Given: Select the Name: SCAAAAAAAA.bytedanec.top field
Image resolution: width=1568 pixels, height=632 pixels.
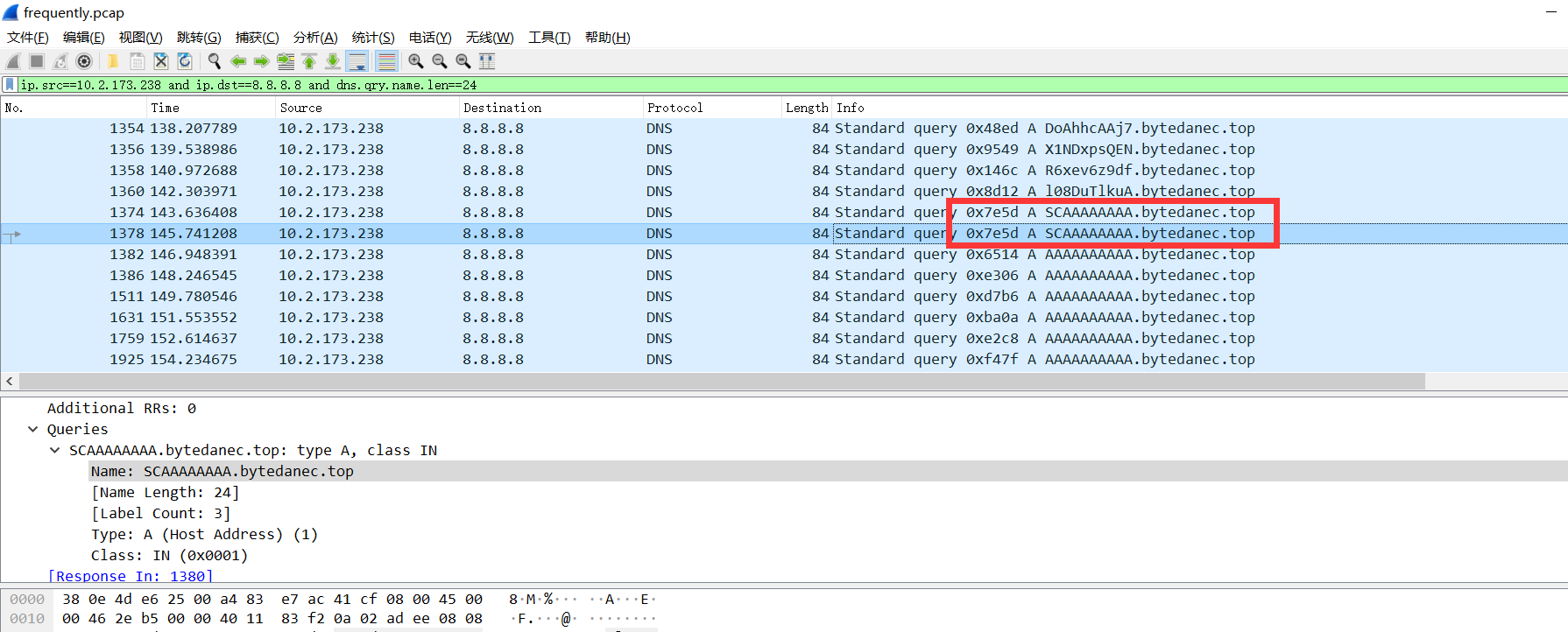Looking at the screenshot, I should point(828,471).
